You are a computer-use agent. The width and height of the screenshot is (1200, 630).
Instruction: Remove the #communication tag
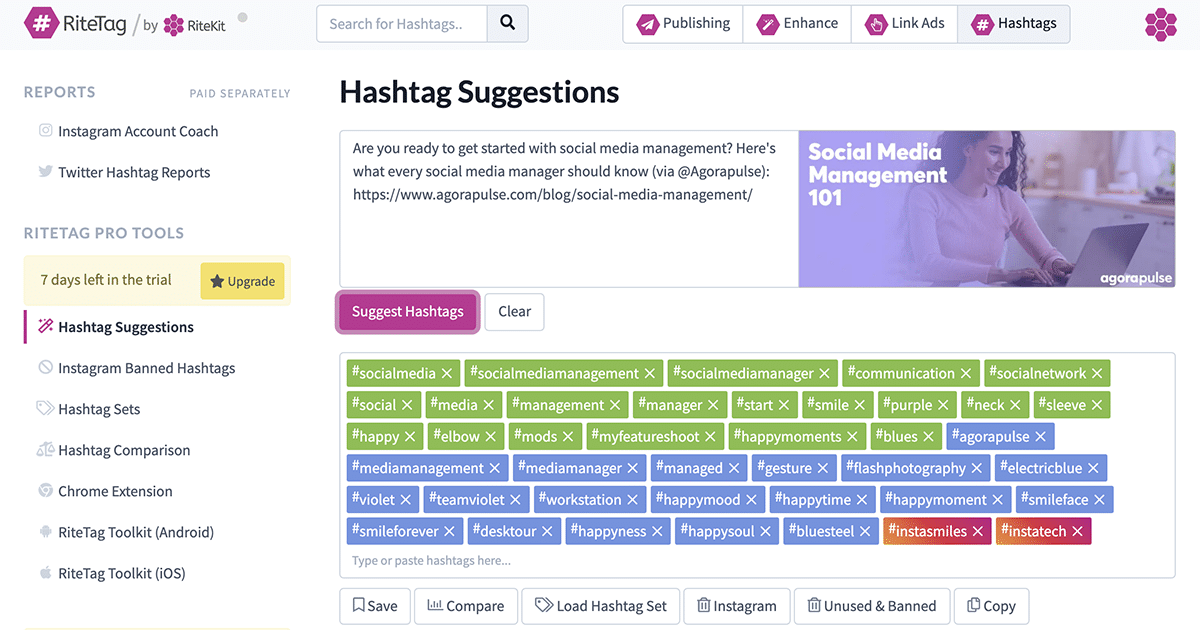966,374
